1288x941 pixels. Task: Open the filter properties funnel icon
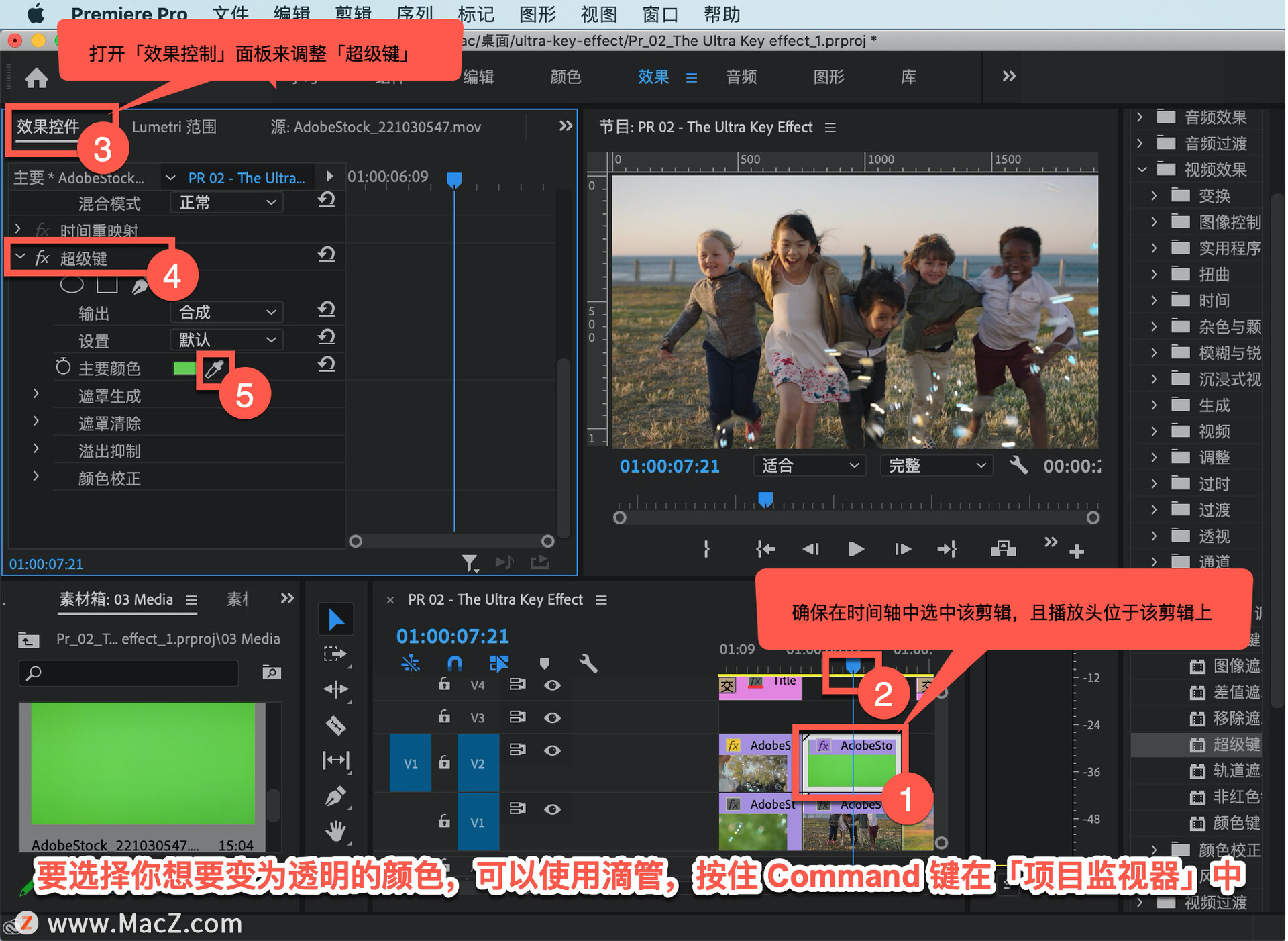[x=470, y=562]
